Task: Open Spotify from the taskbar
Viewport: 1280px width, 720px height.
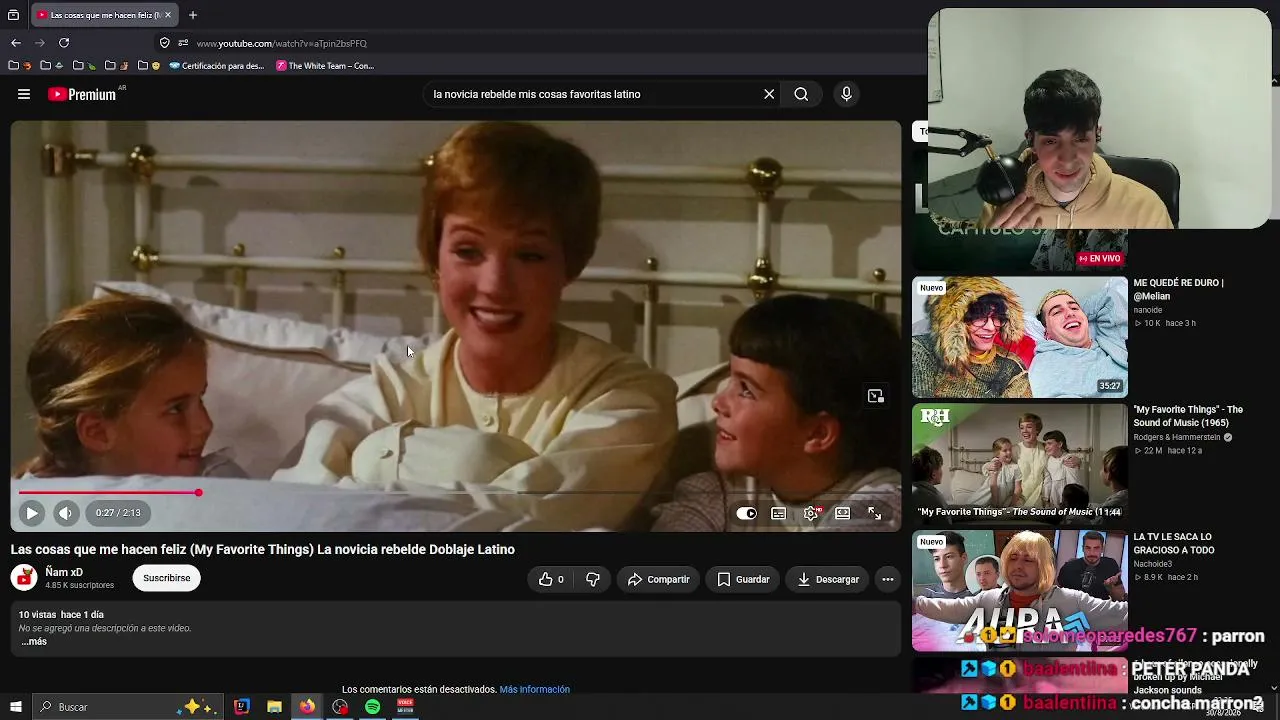Action: point(372,707)
